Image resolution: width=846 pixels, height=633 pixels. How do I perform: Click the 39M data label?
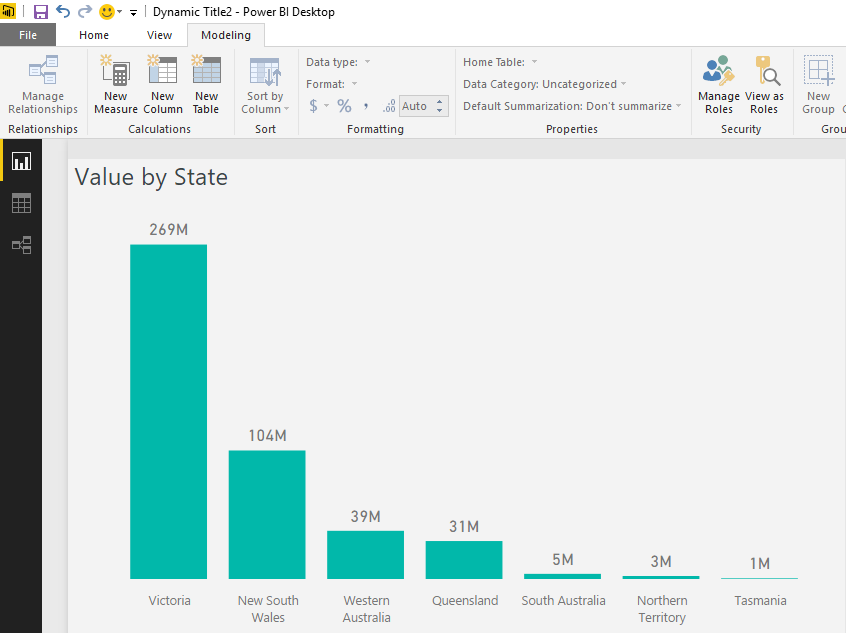[365, 516]
